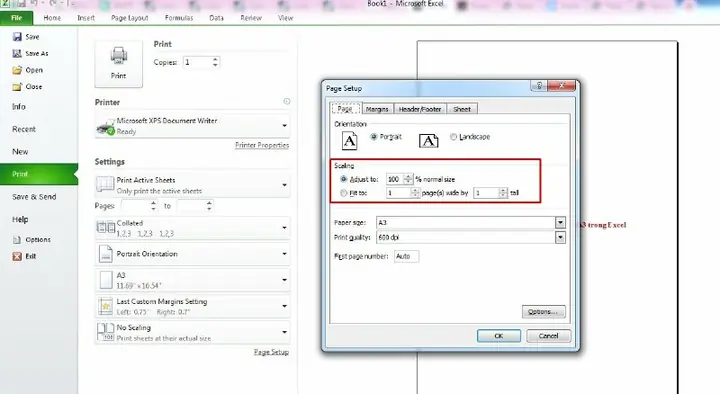Click the printer info icon beside Printer heading
720x394 pixels.
pyautogui.click(x=287, y=101)
